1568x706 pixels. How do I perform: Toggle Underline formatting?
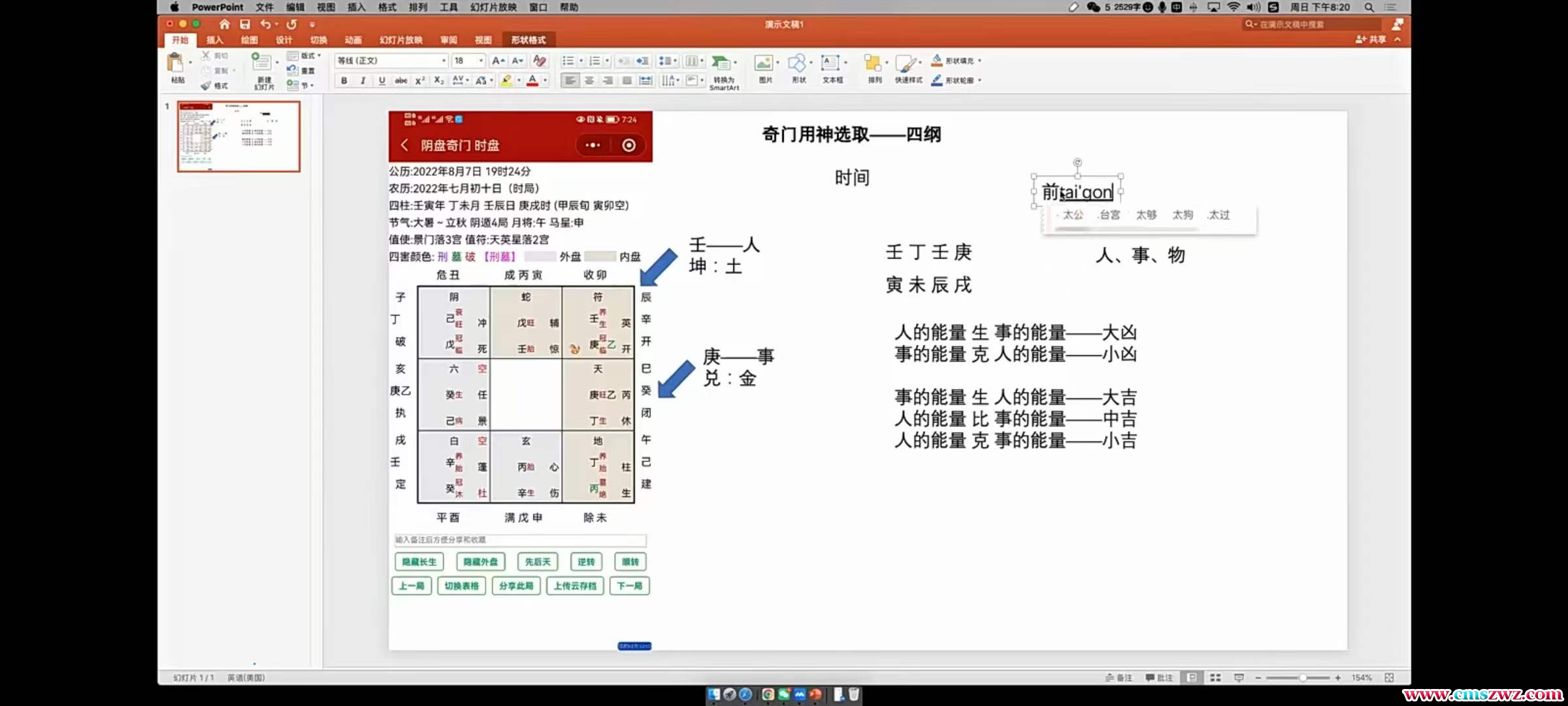[382, 80]
